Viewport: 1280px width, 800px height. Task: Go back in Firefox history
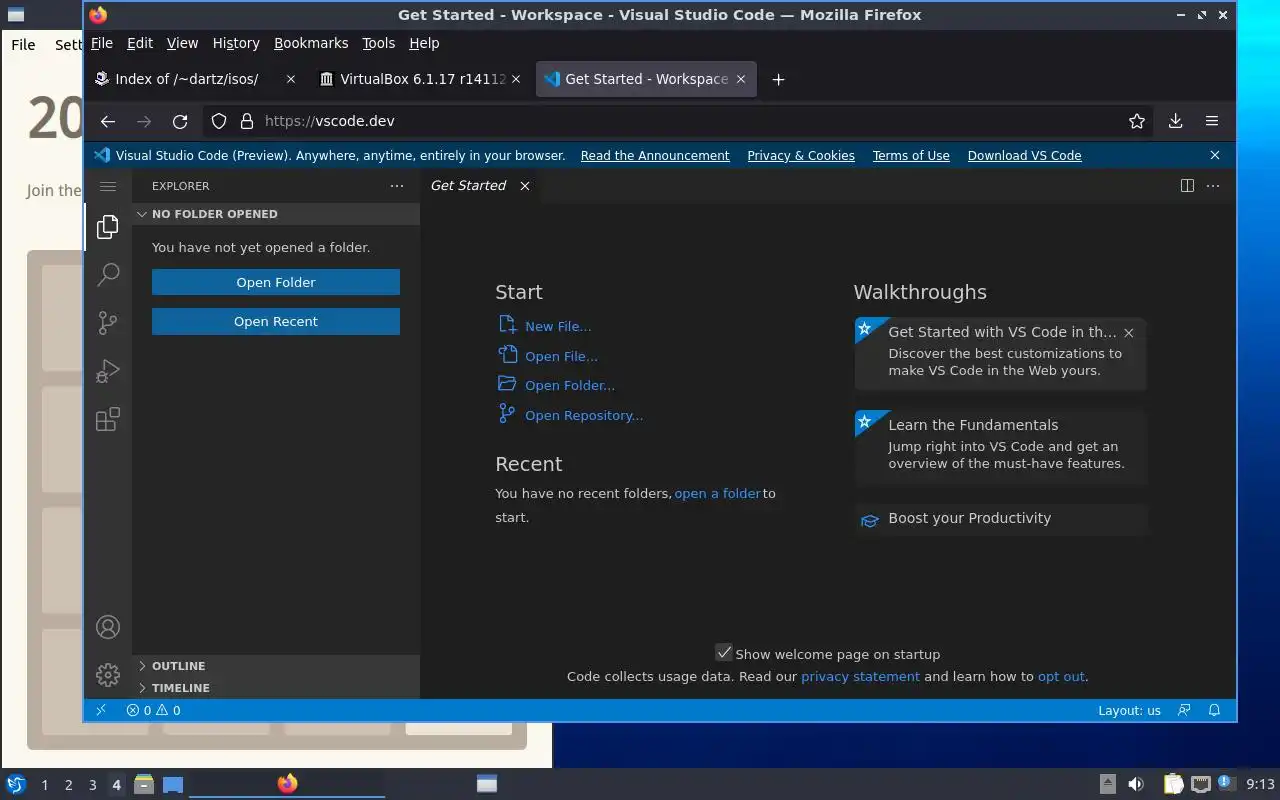(108, 121)
